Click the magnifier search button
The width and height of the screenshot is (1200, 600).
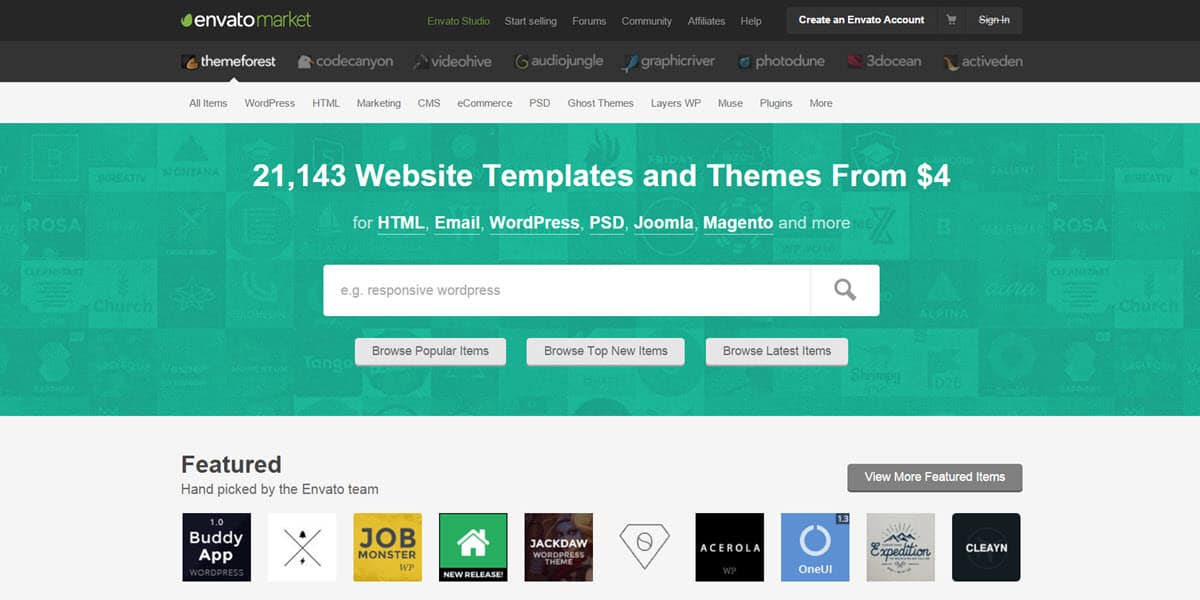point(845,290)
